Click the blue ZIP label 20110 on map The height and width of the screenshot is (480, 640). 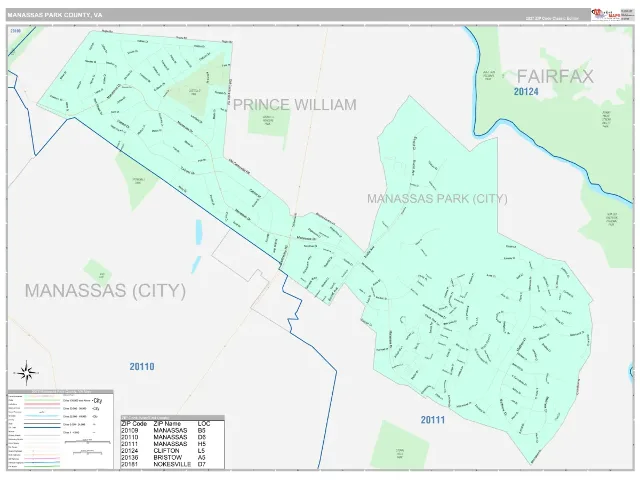pos(142,367)
